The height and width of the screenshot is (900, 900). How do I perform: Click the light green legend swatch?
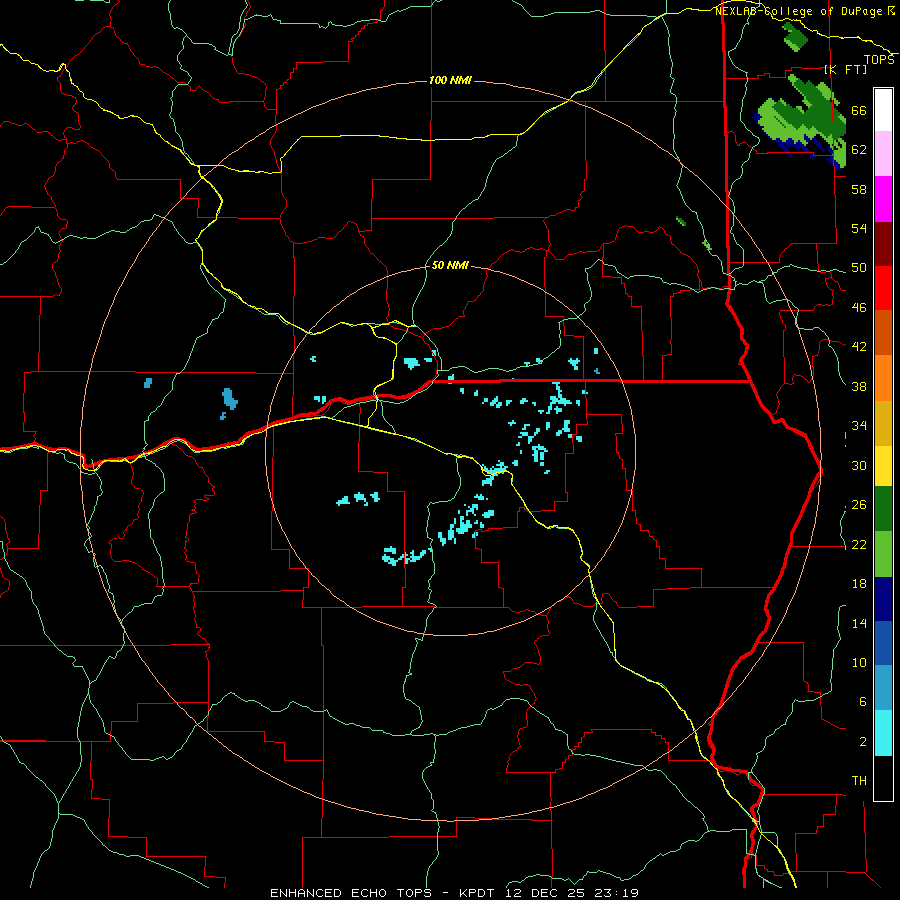[883, 554]
